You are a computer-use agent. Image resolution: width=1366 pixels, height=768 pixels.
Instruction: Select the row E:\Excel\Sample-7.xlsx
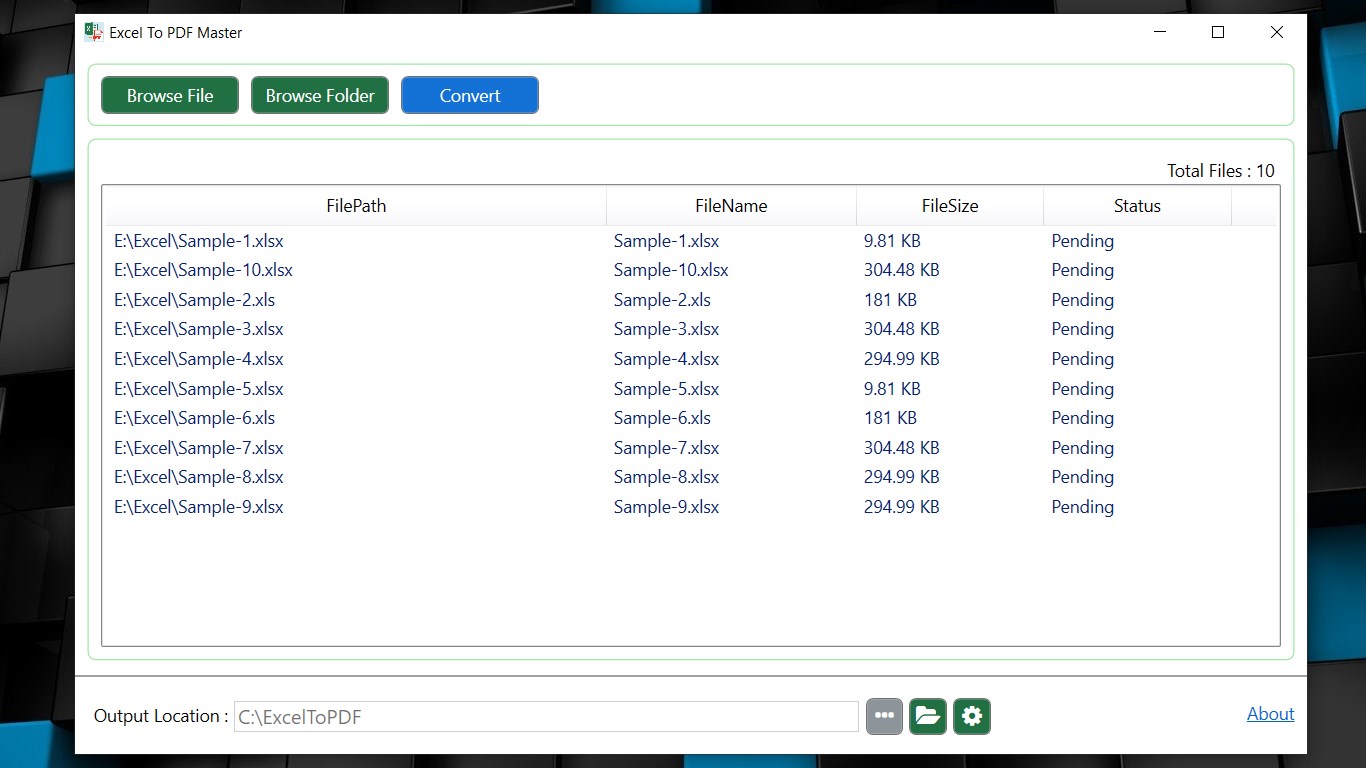[691, 448]
